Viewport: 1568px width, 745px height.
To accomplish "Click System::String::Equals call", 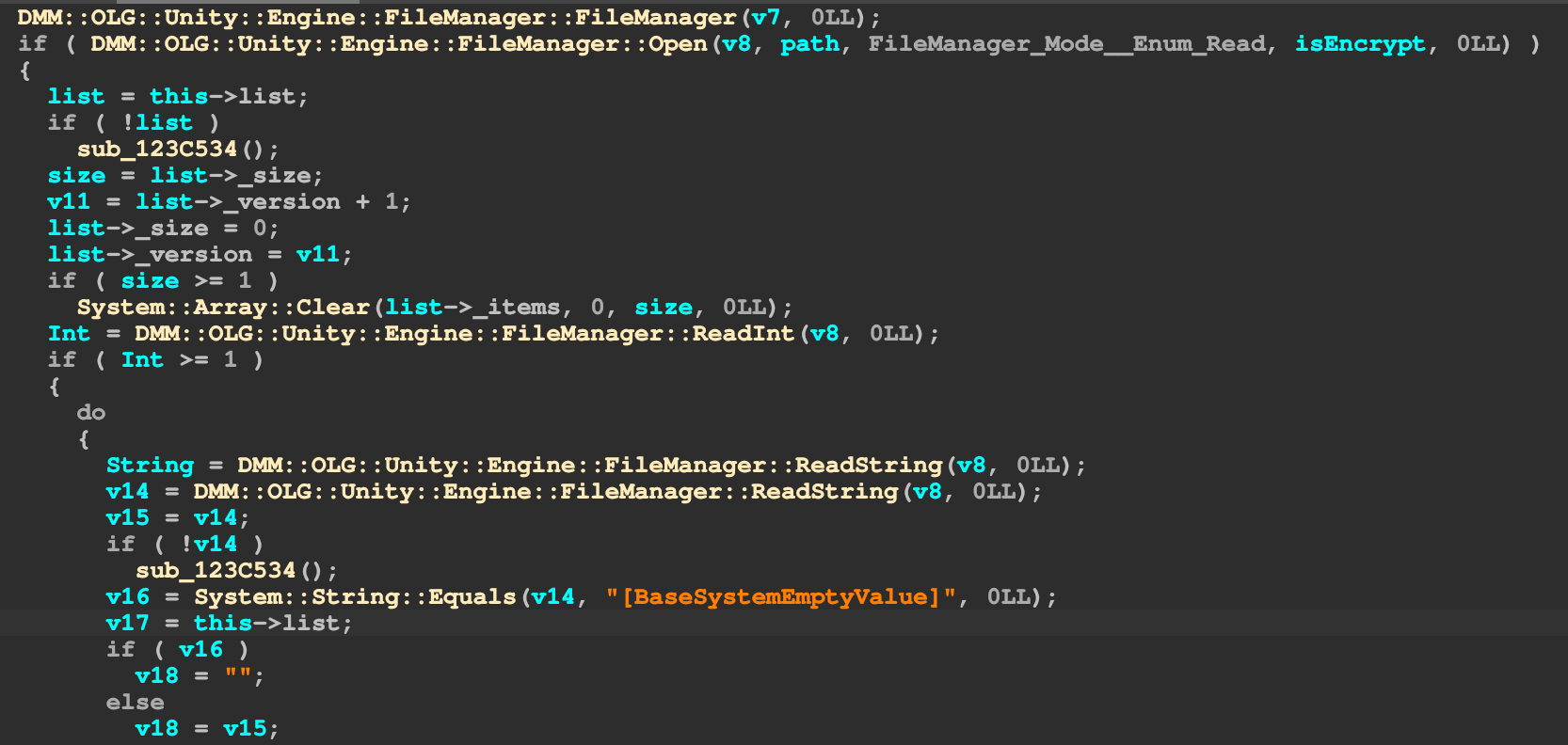I will point(355,597).
